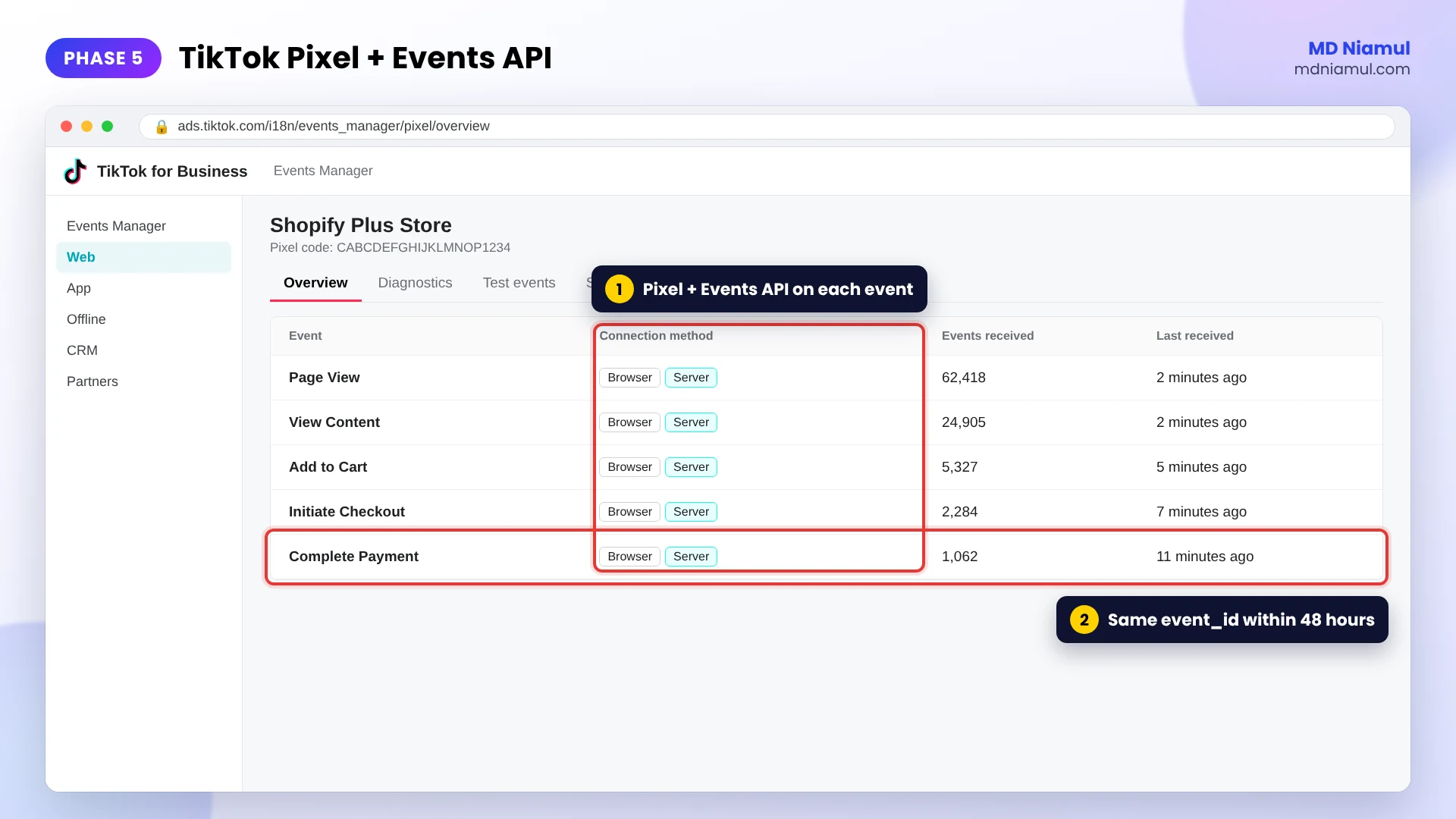Viewport: 1456px width, 819px height.
Task: Click Browser tag in Page View row
Action: click(x=629, y=378)
